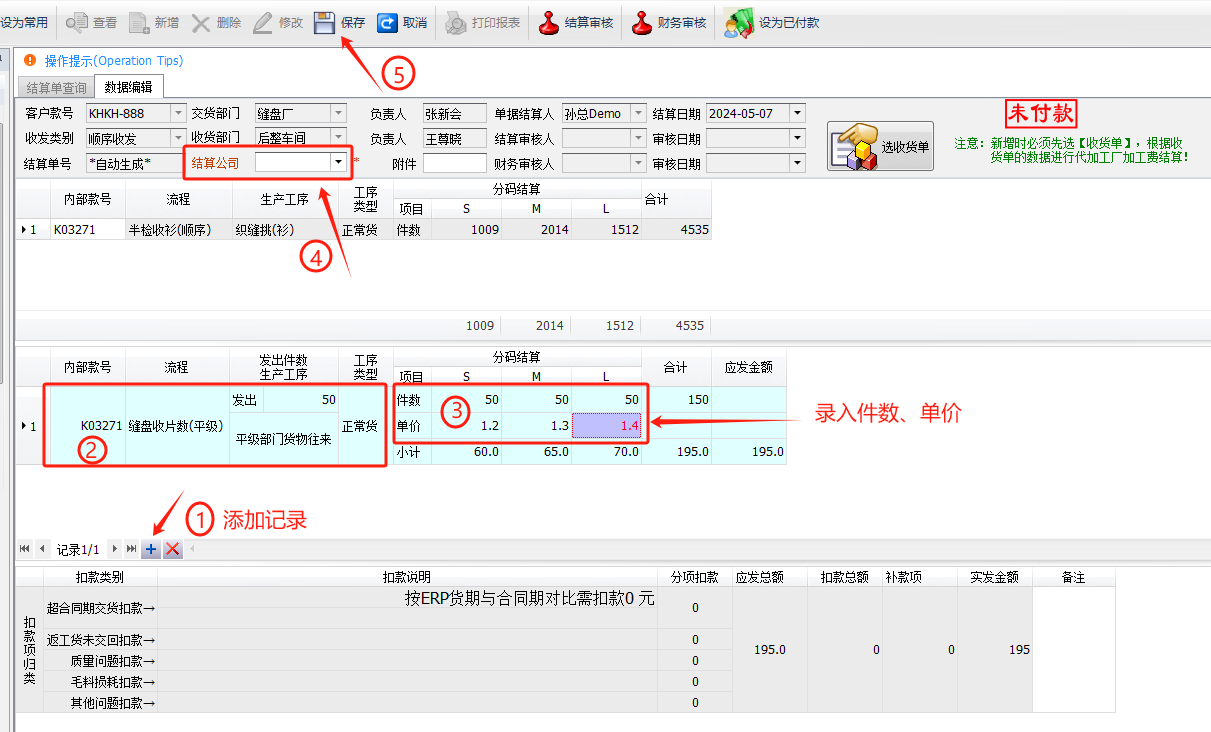Click upper table L quantity 1512

(x=607, y=230)
